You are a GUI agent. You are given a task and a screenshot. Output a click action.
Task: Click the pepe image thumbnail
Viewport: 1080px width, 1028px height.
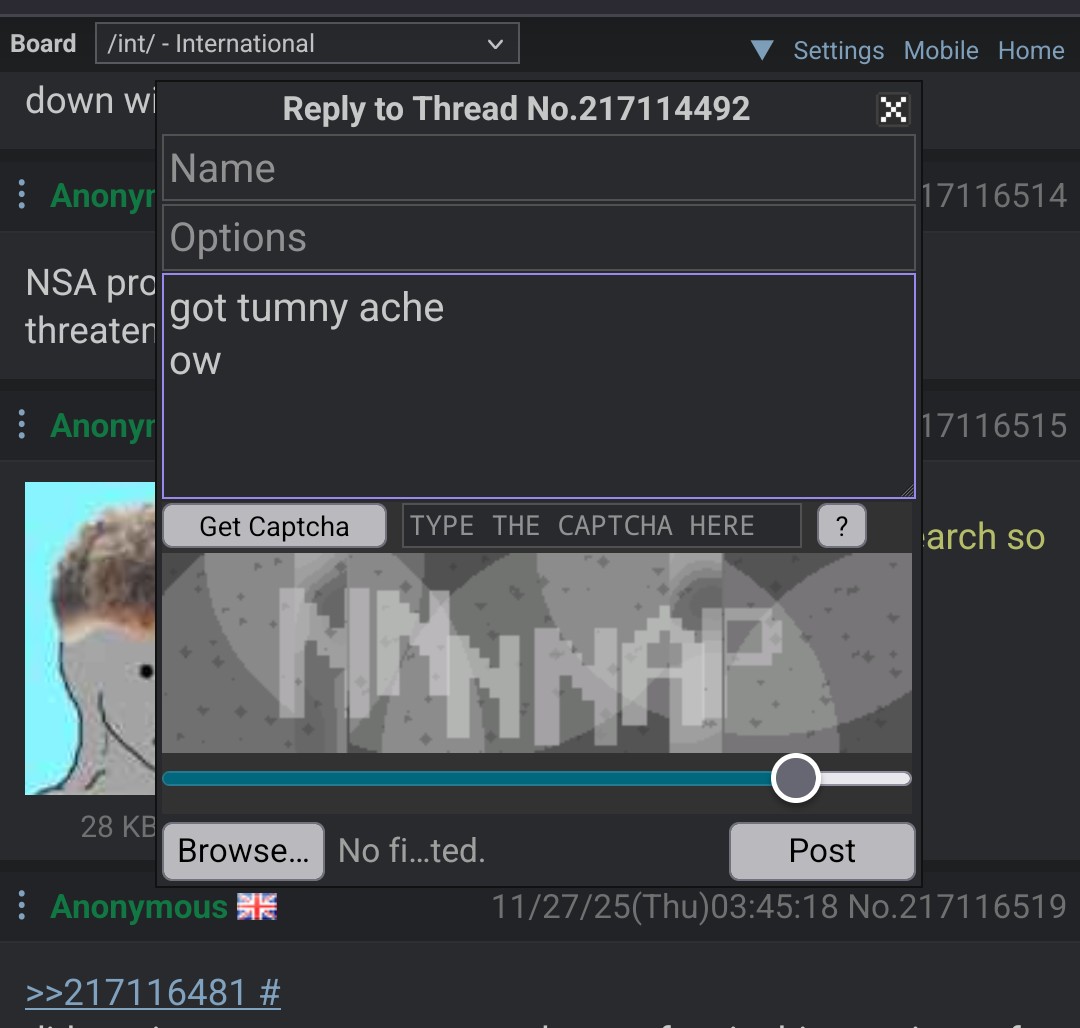coord(90,638)
